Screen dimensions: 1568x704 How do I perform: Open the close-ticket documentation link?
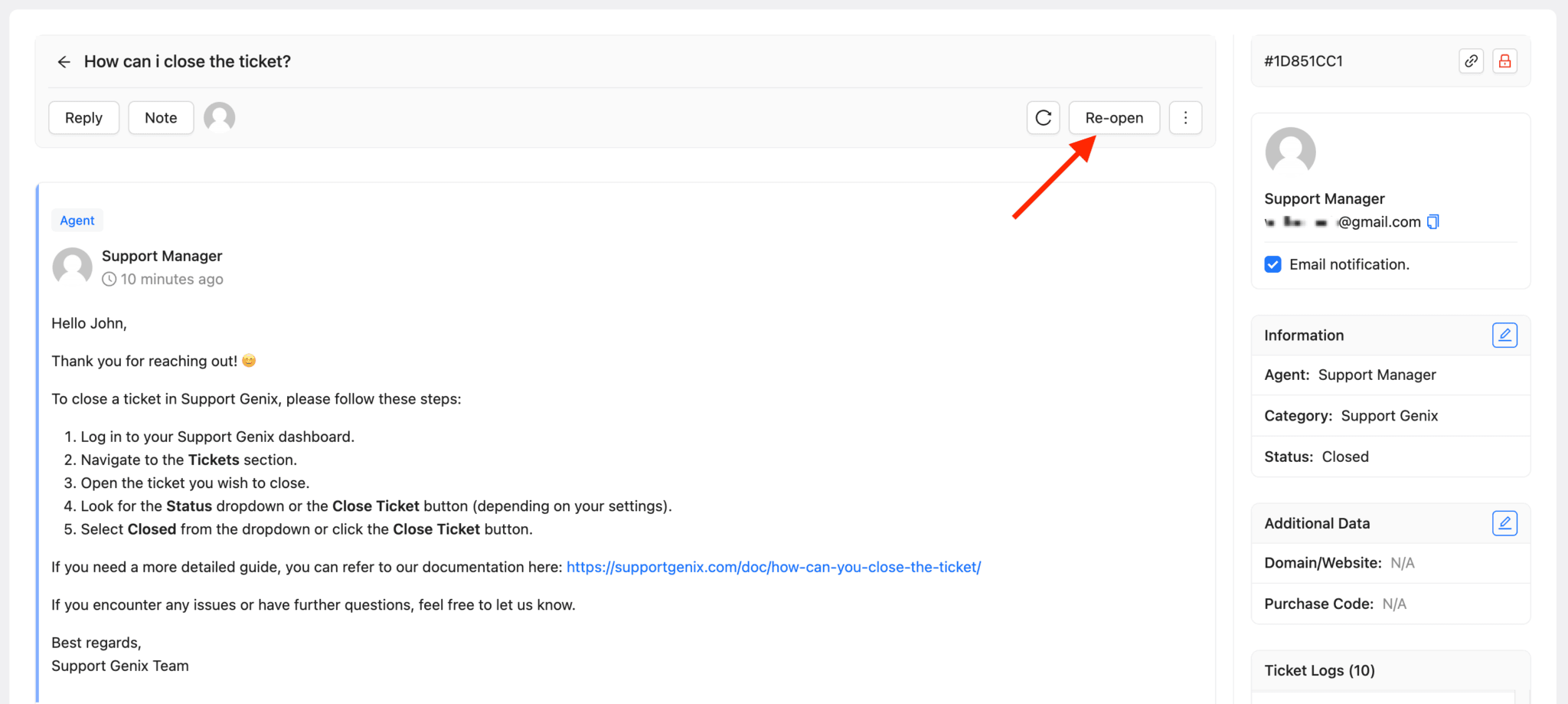pyautogui.click(x=773, y=567)
